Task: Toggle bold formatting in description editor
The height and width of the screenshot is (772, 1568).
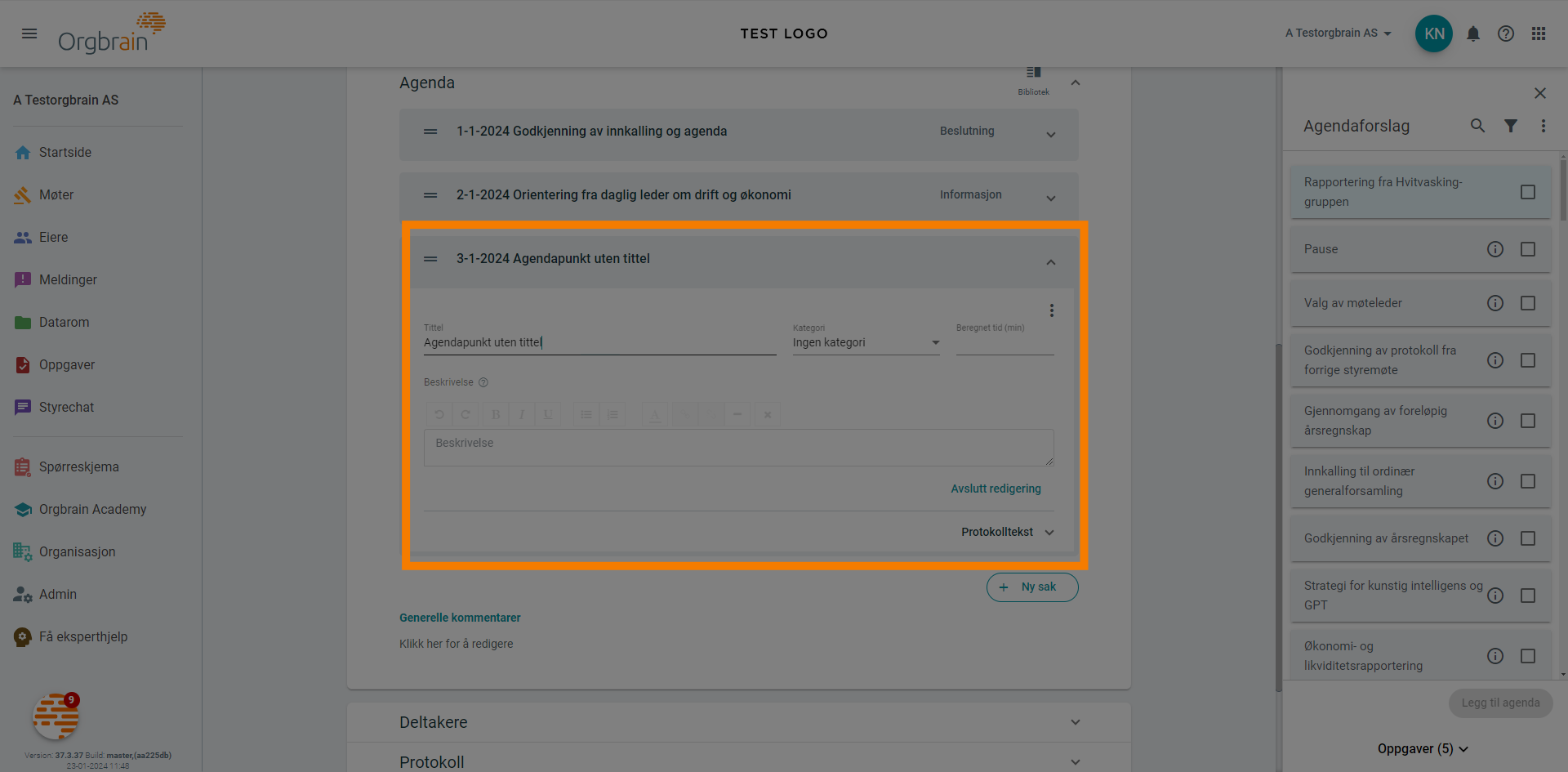Action: [496, 415]
